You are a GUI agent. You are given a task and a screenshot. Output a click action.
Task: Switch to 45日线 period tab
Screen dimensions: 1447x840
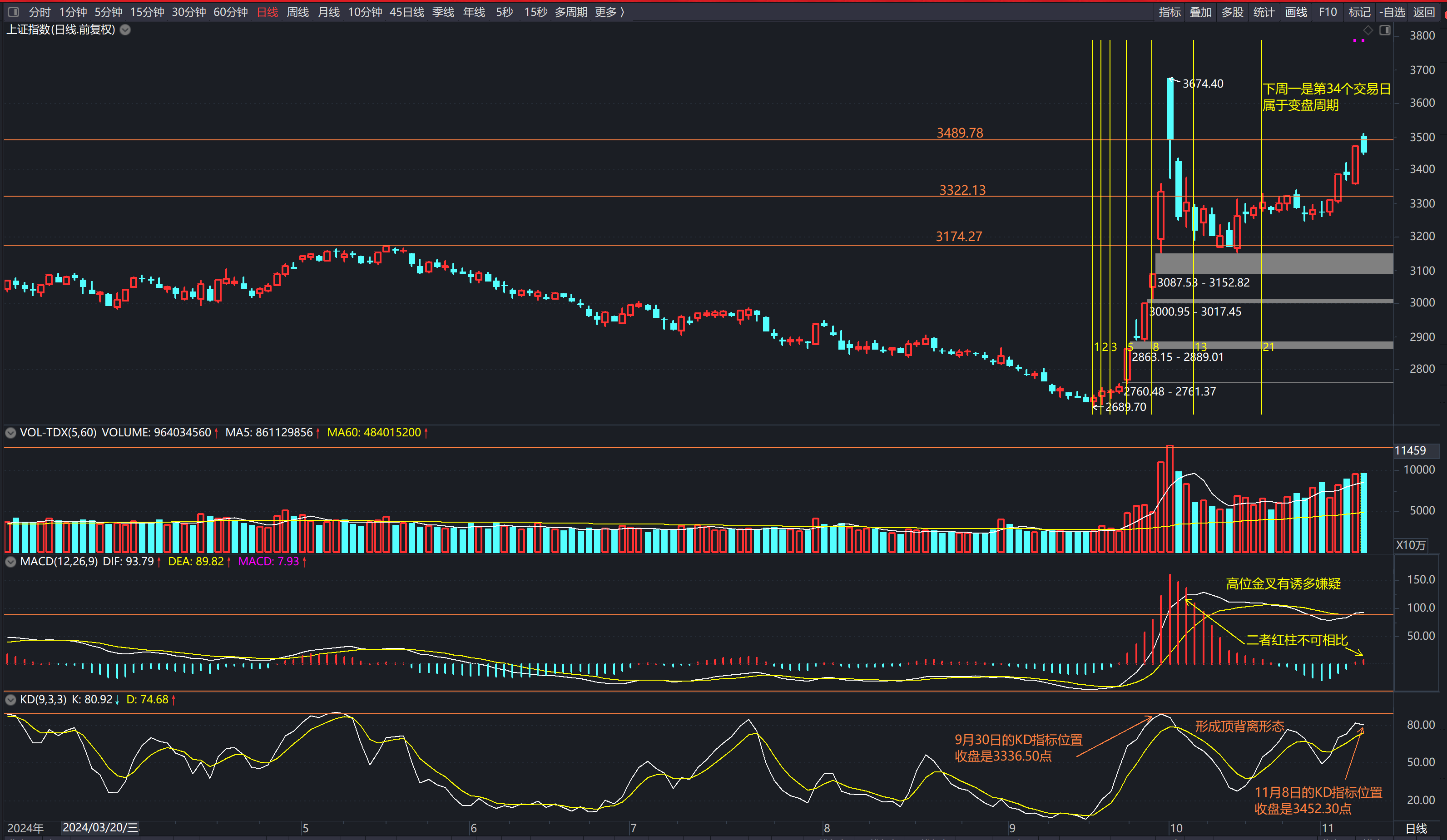(x=406, y=11)
